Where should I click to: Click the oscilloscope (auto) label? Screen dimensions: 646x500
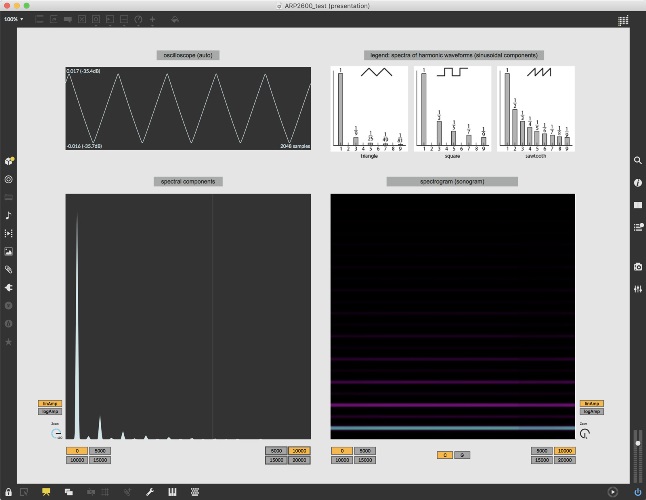tap(188, 55)
